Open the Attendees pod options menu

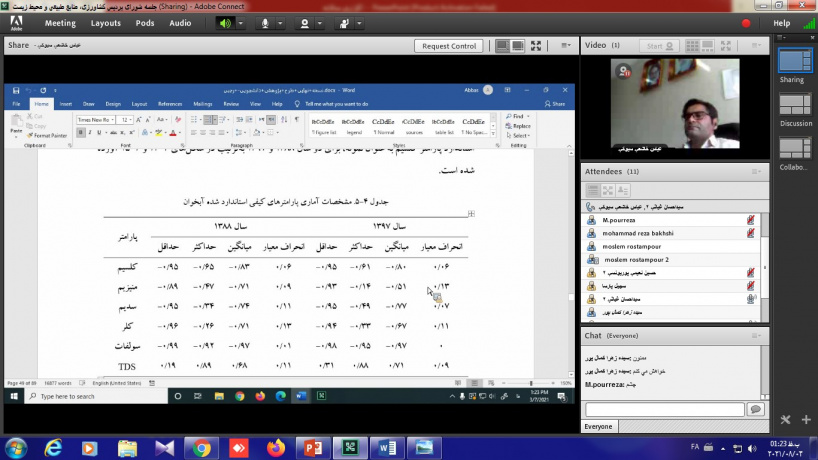[756, 172]
